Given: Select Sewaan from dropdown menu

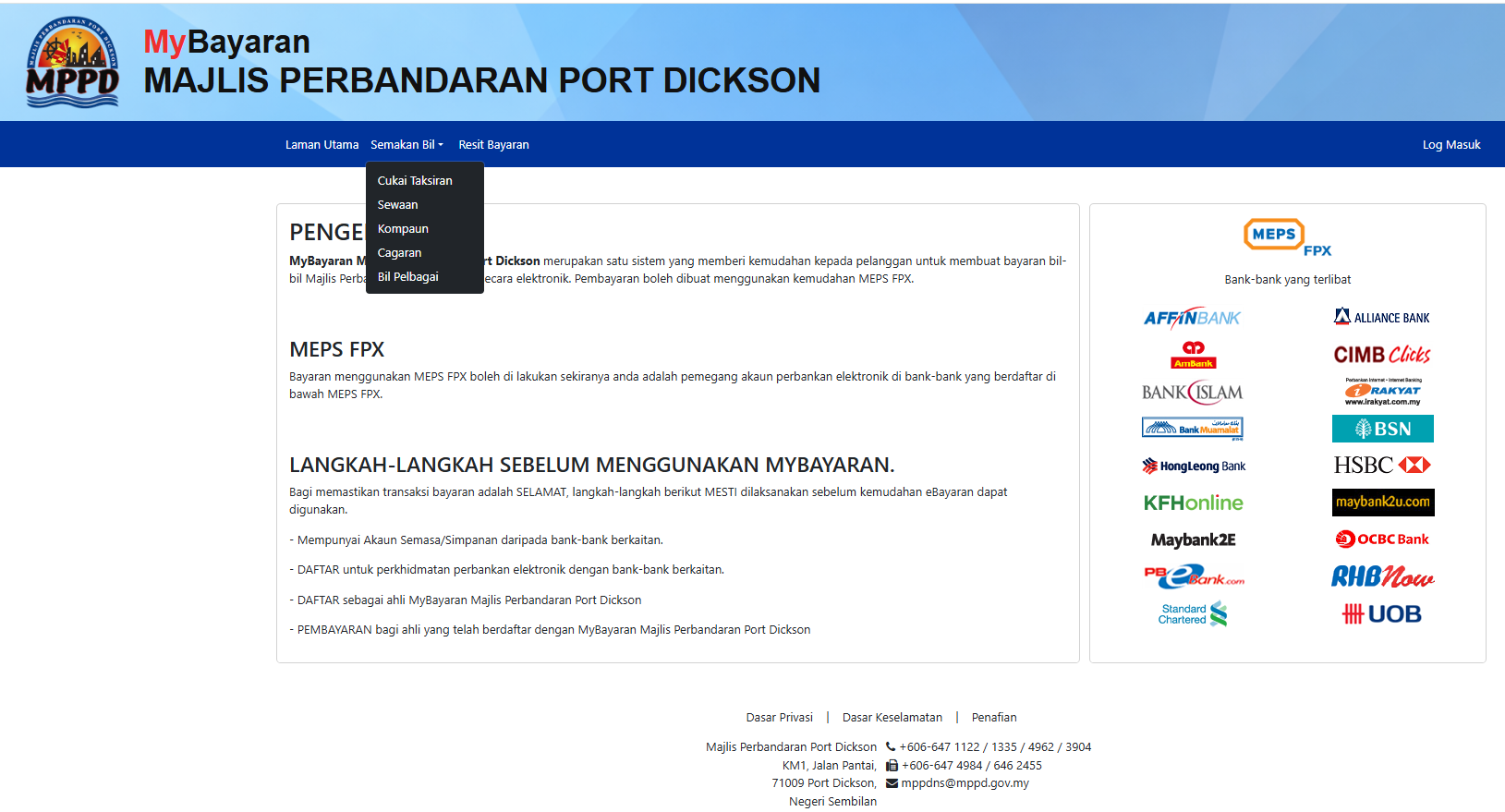Looking at the screenshot, I should click(425, 205).
